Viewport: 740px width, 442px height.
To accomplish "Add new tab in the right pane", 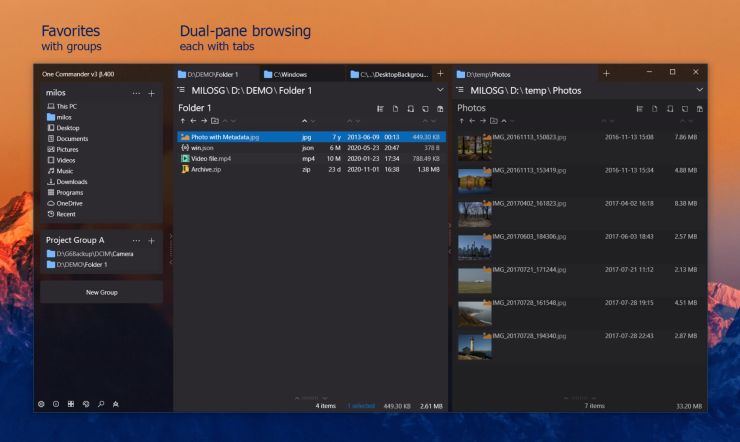I will (606, 73).
